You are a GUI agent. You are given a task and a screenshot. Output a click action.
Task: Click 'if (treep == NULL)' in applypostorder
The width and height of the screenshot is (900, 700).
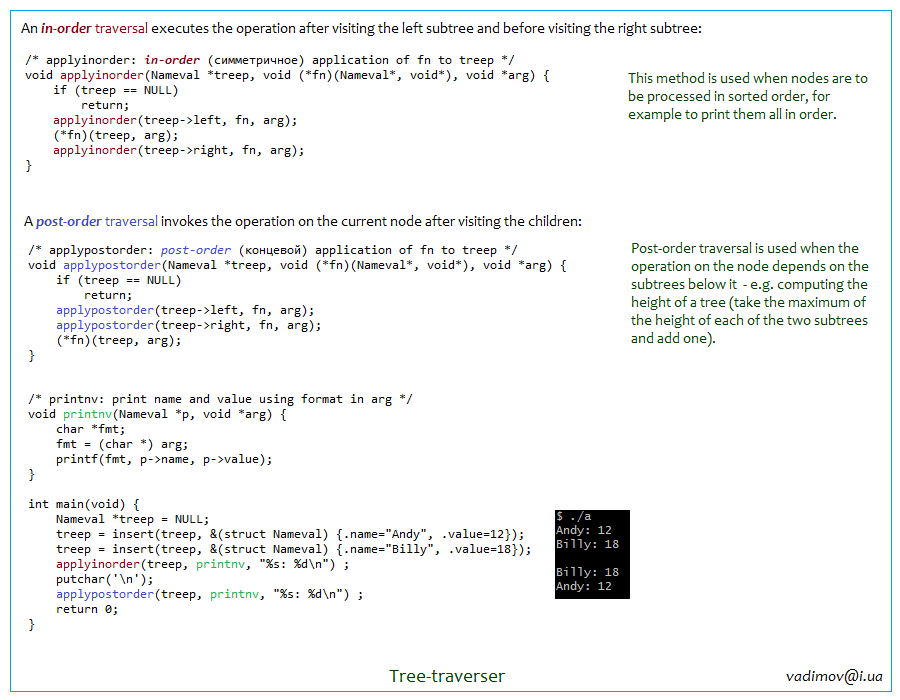coord(118,280)
